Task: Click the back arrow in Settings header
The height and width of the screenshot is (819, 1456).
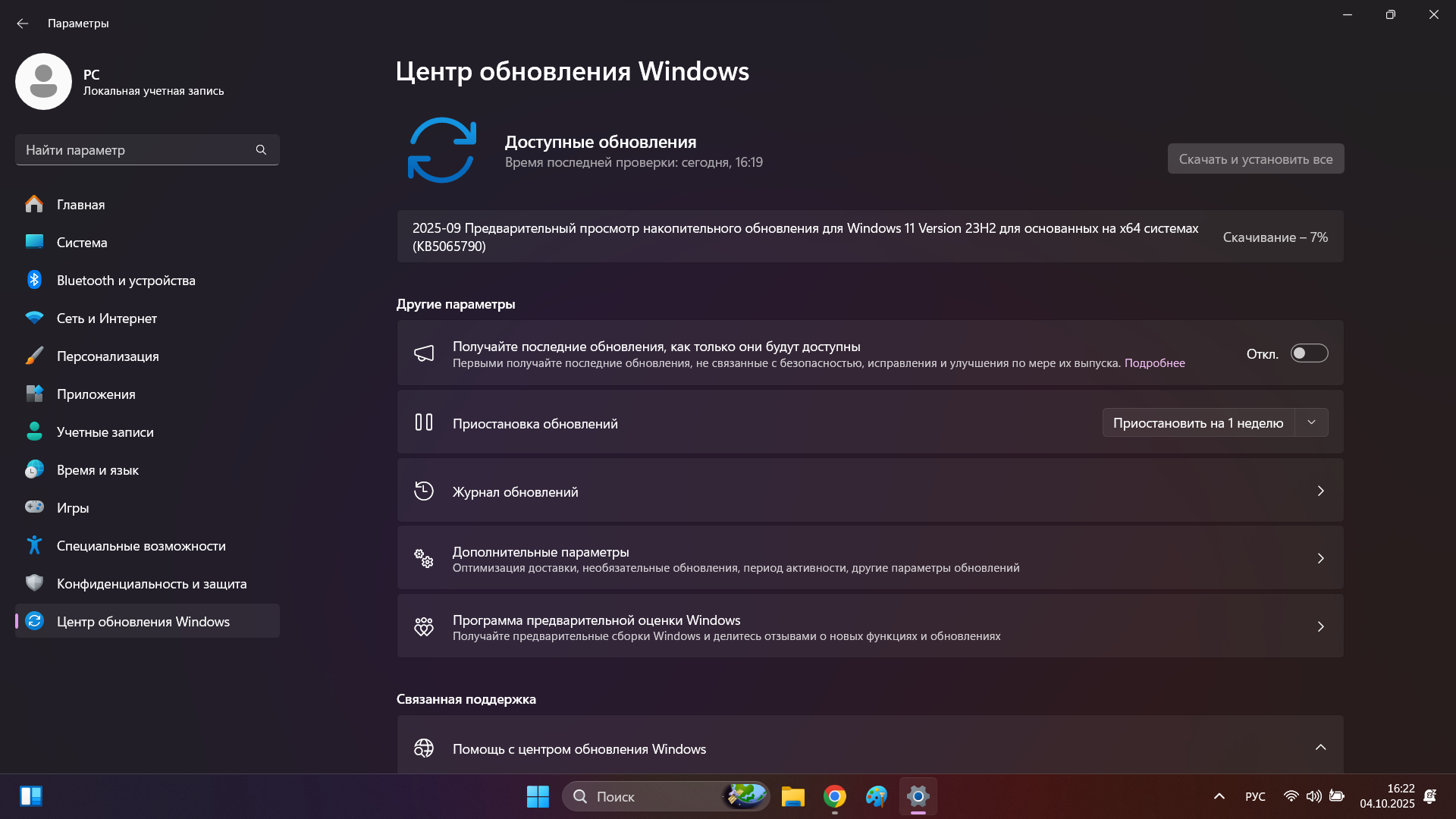Action: coord(23,24)
